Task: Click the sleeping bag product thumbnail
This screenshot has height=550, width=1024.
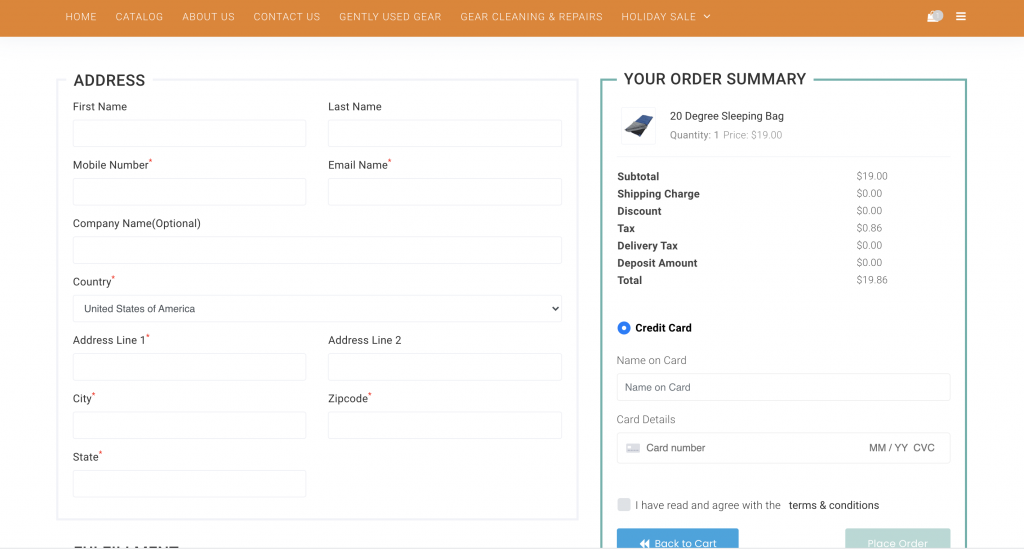Action: coord(638,126)
